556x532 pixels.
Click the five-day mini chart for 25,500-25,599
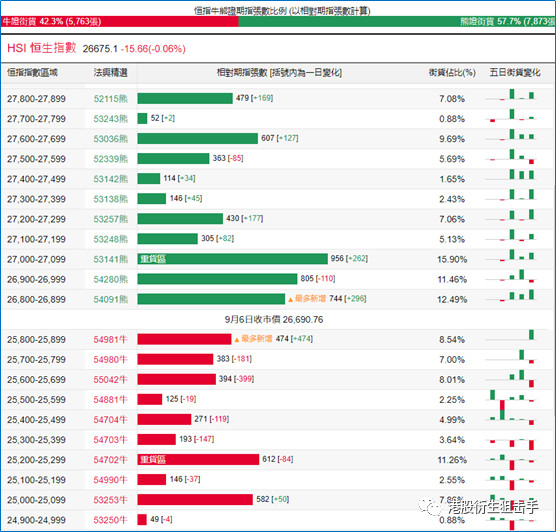tap(511, 400)
